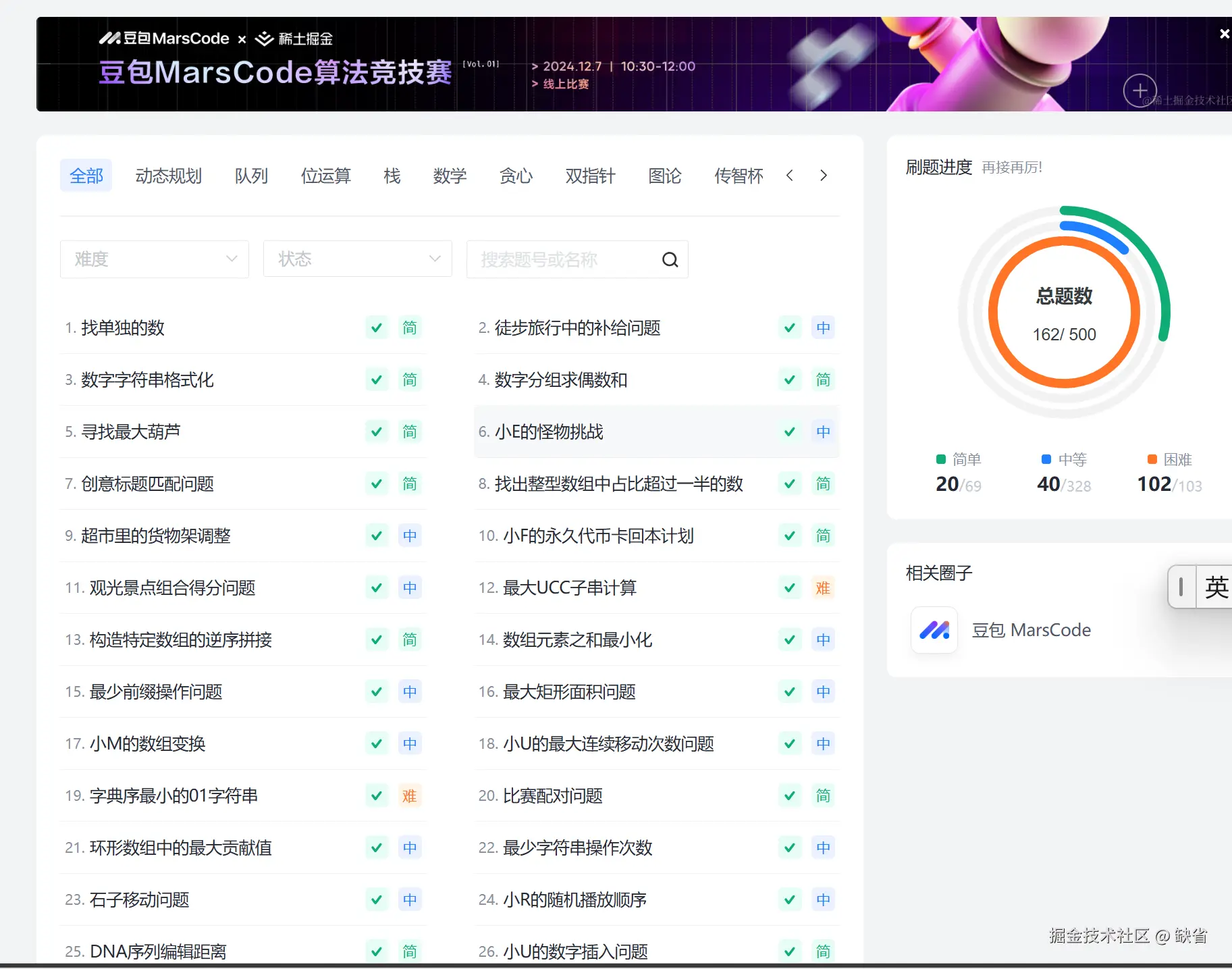Viewport: 1232px width, 969px height.
Task: Show previous category tabs with left arrow
Action: point(790,176)
